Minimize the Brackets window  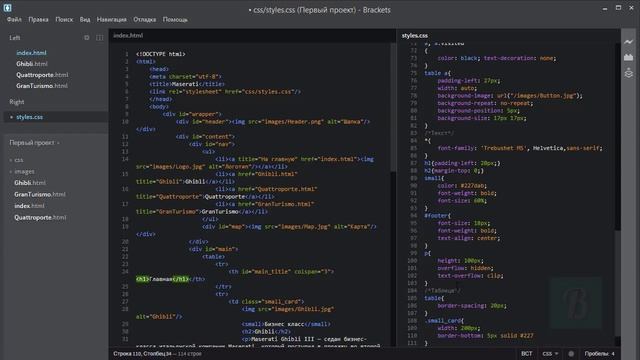pos(605,8)
